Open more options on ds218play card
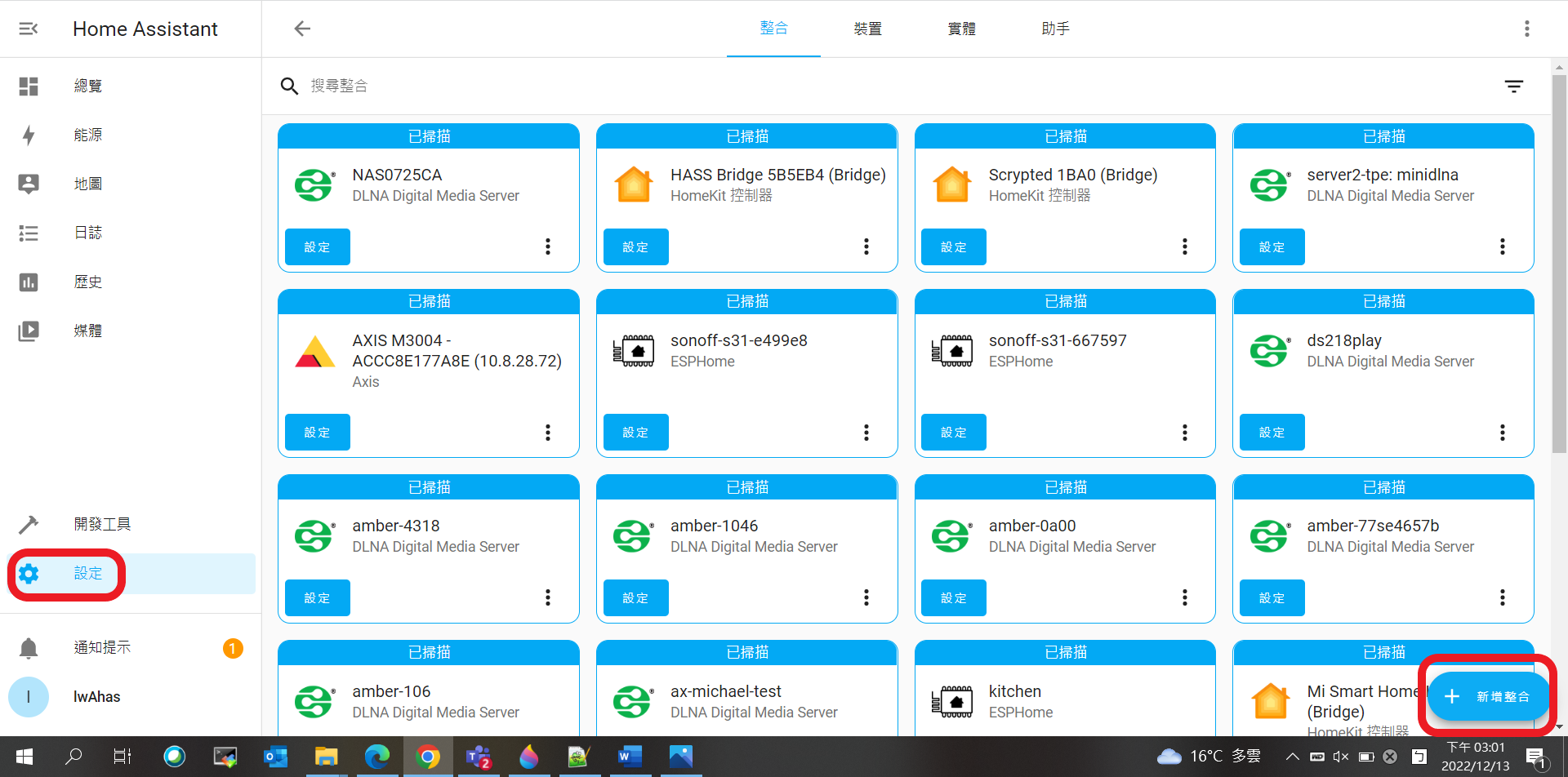The width and height of the screenshot is (1568, 777). [1503, 432]
